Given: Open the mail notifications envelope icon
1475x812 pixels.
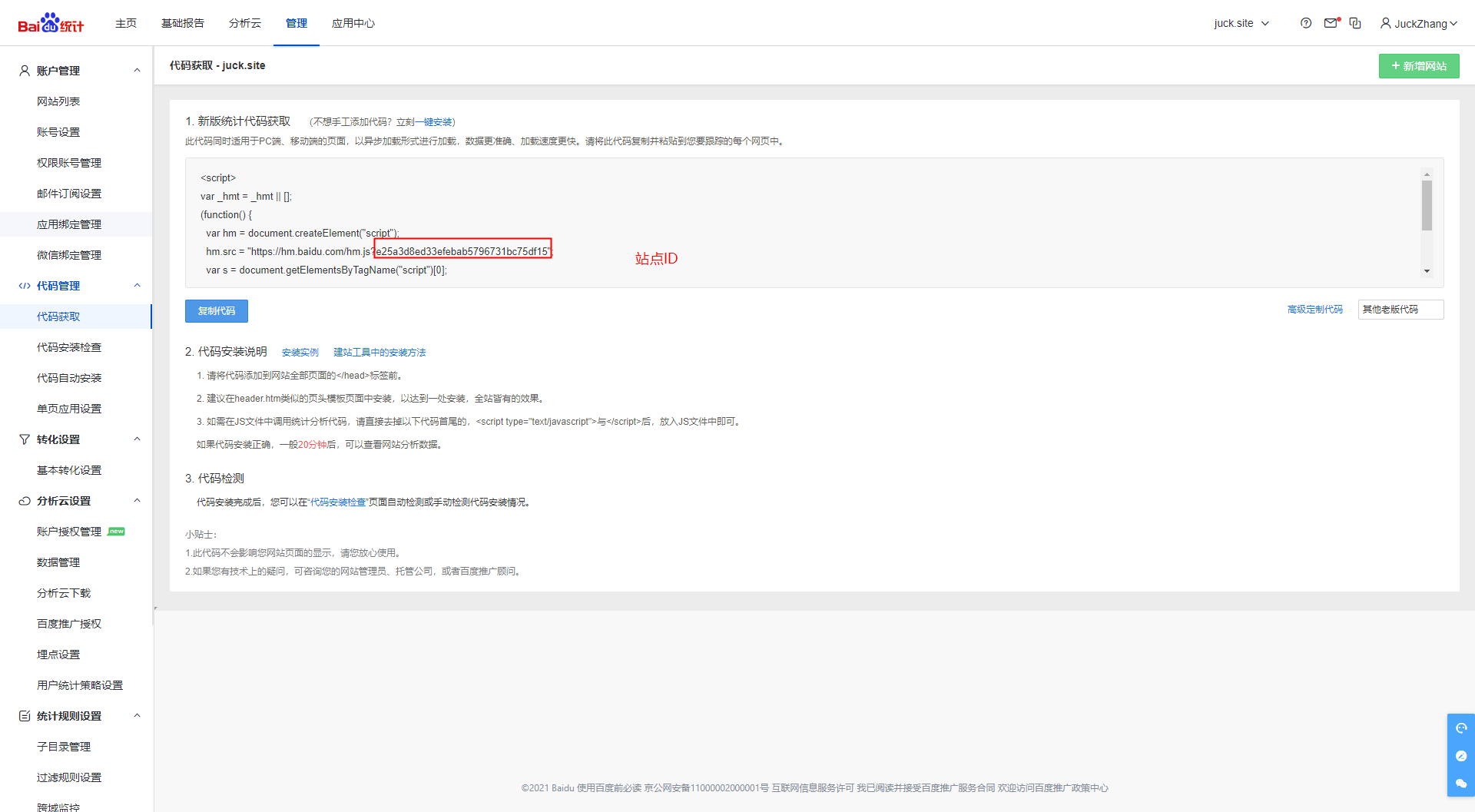Looking at the screenshot, I should 1331,23.
